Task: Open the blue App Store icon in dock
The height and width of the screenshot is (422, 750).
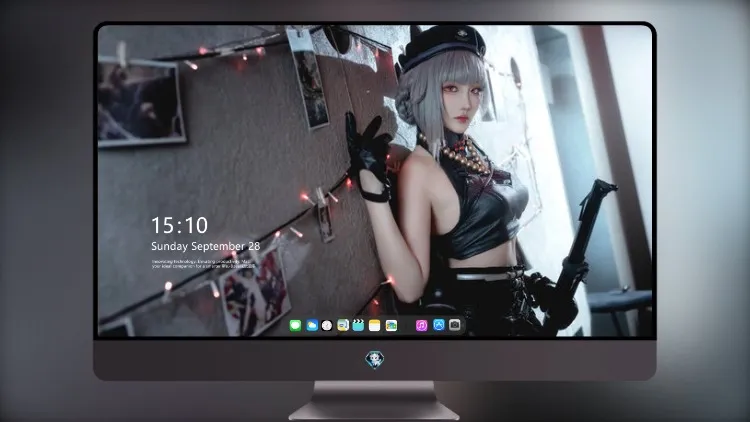Action: (439, 325)
